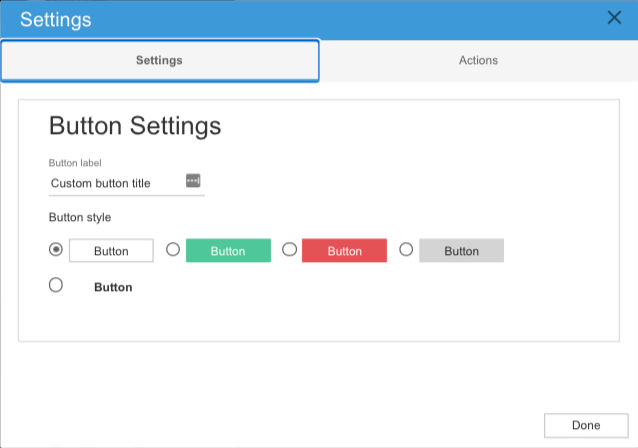Click the Button style section label
Image resolution: width=638 pixels, height=448 pixels.
pyautogui.click(x=80, y=217)
